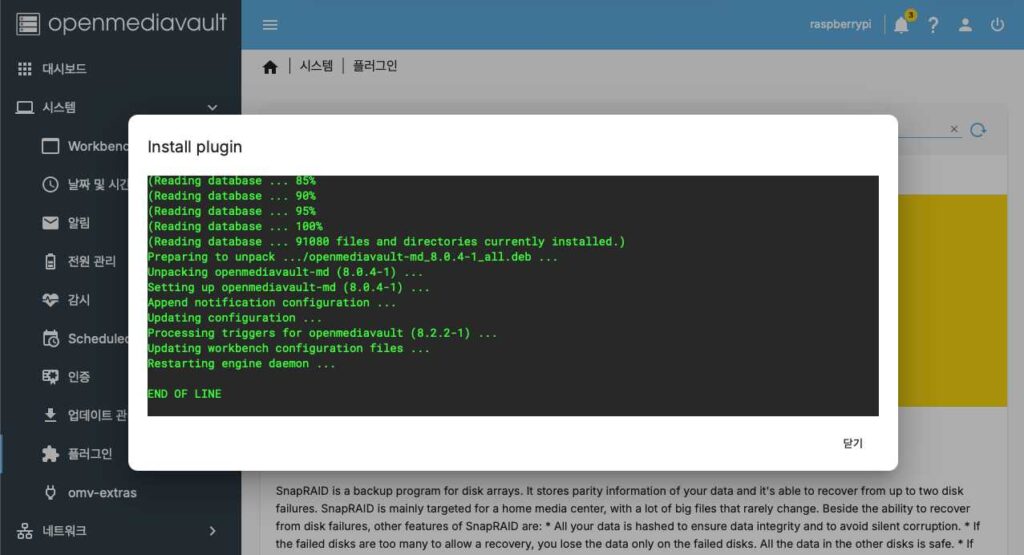Open 감시 monitoring in the sidebar
The height and width of the screenshot is (555, 1024).
click(79, 300)
